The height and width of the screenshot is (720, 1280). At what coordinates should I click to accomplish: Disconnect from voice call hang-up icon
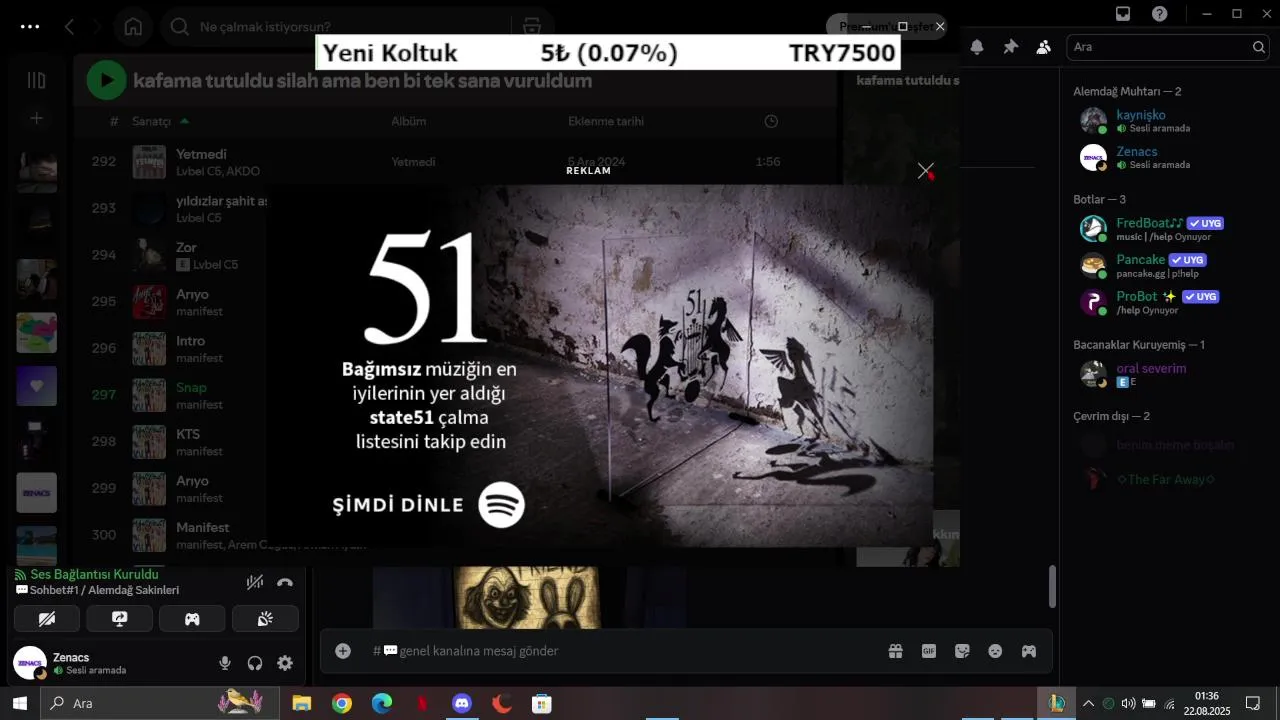point(285,582)
